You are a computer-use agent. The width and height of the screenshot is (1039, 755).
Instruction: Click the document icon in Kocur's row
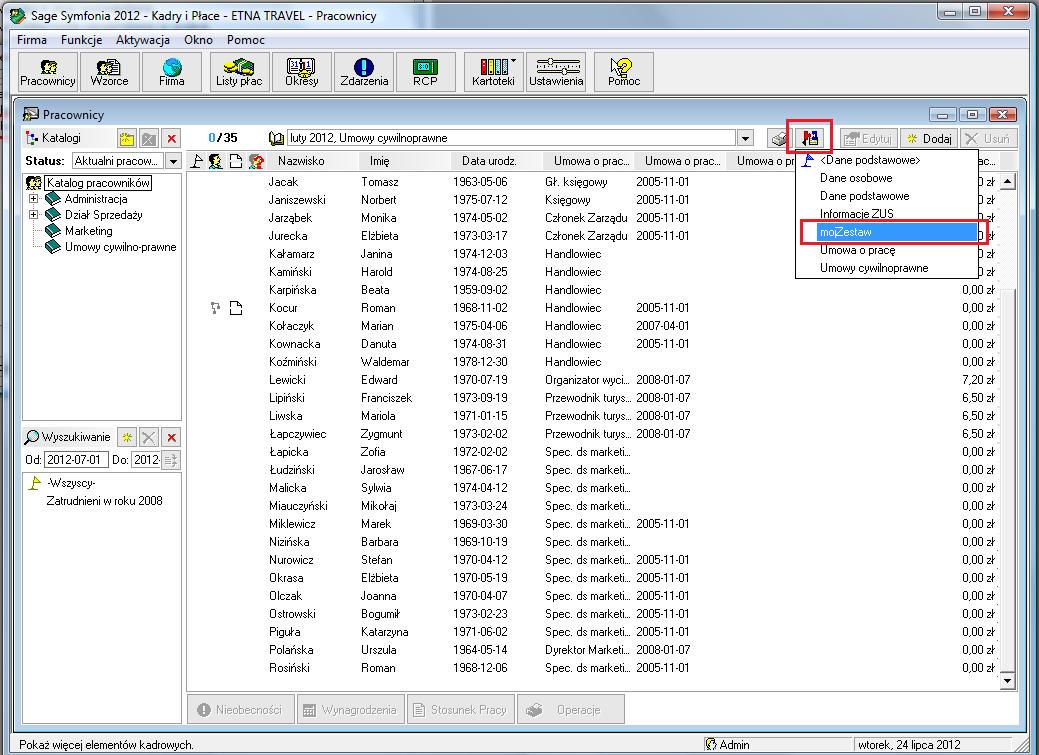tap(236, 308)
